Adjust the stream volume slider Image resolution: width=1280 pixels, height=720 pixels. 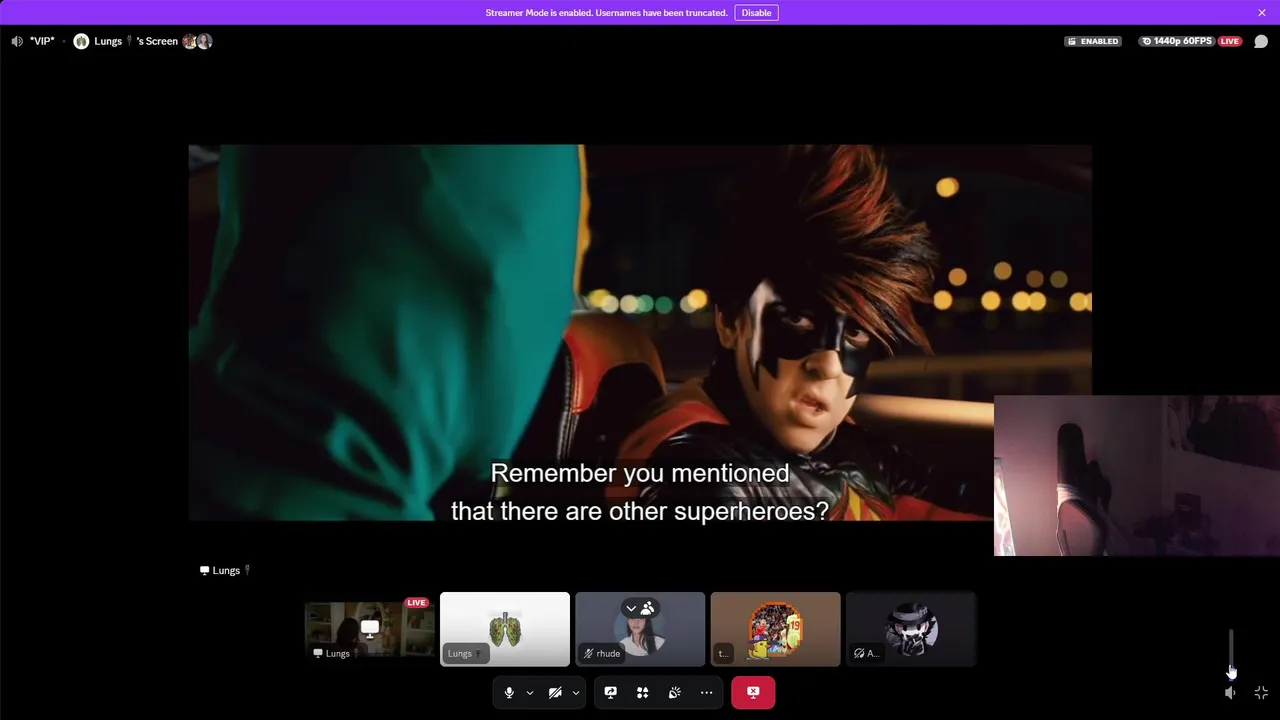coord(1231,653)
